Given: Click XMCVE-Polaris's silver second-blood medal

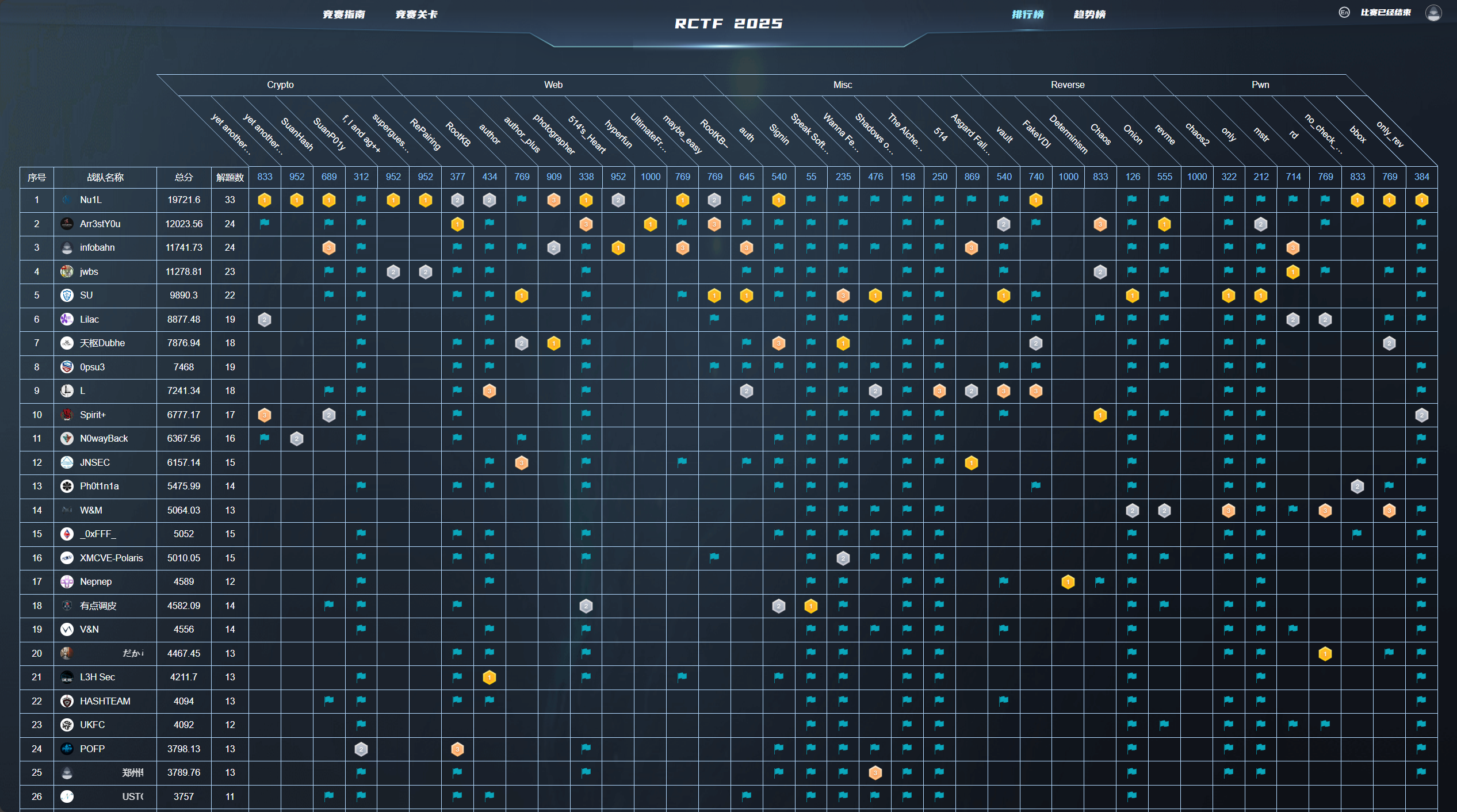Looking at the screenshot, I should [843, 558].
